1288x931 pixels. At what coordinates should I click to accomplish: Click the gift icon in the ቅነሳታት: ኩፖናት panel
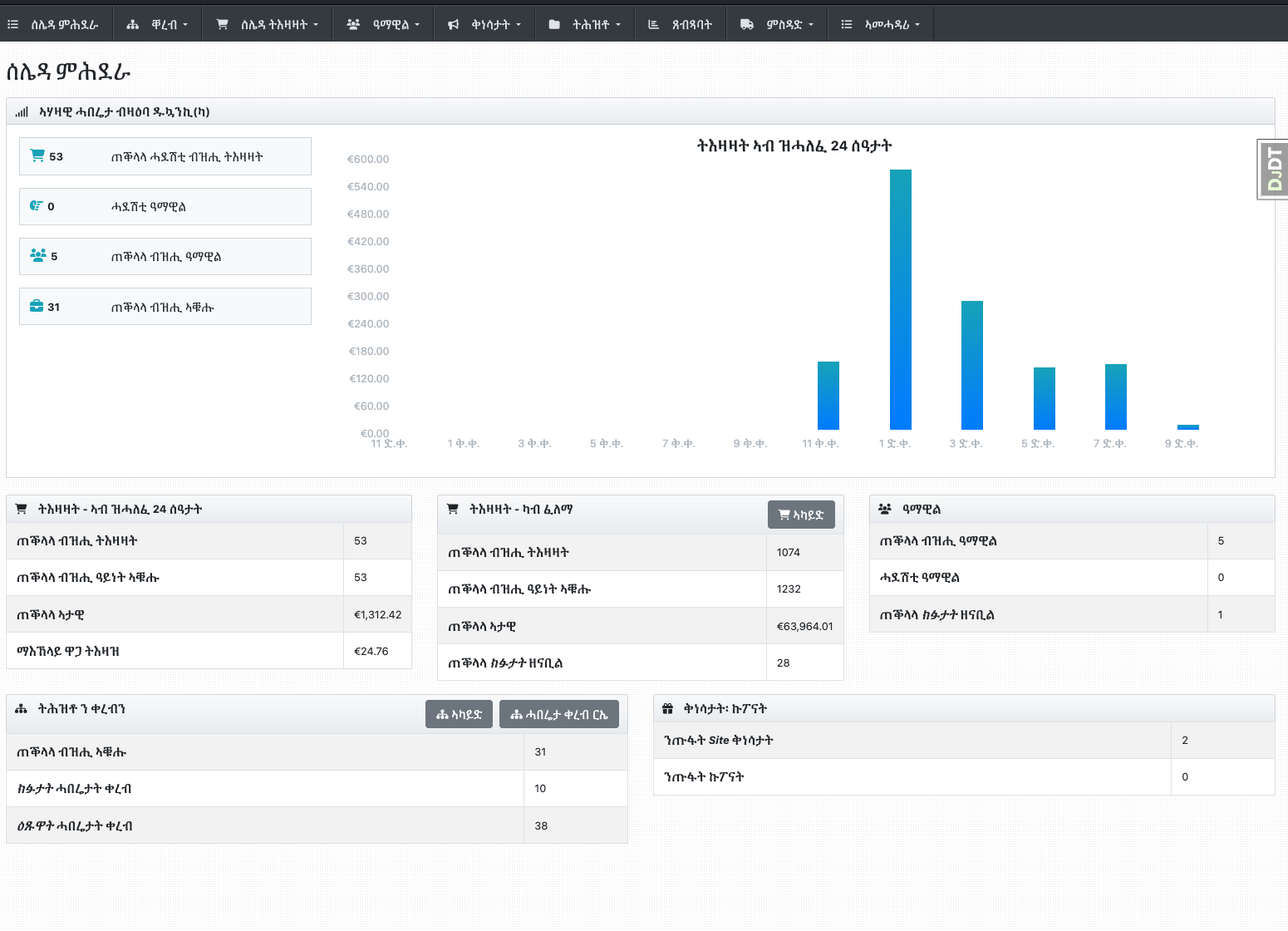(666, 708)
